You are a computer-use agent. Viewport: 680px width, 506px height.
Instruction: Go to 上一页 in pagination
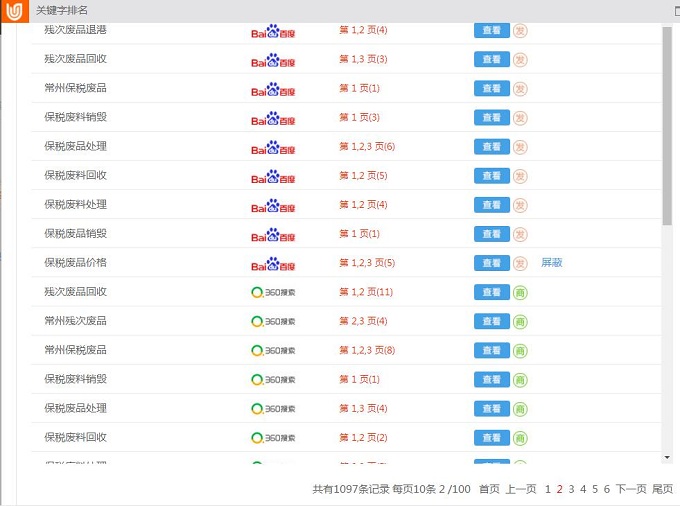pyautogui.click(x=521, y=489)
